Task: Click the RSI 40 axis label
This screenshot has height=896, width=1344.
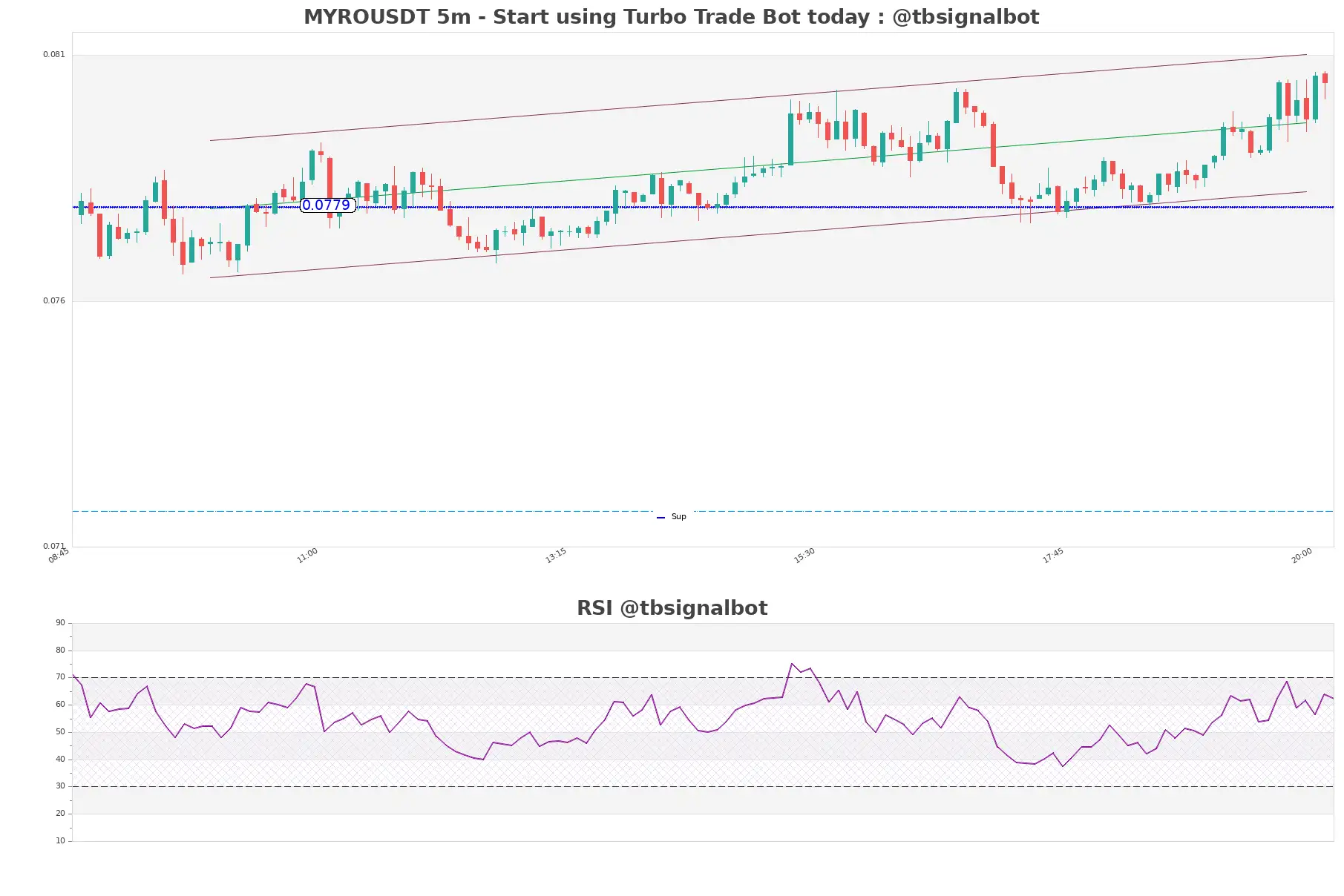Action: tap(60, 760)
